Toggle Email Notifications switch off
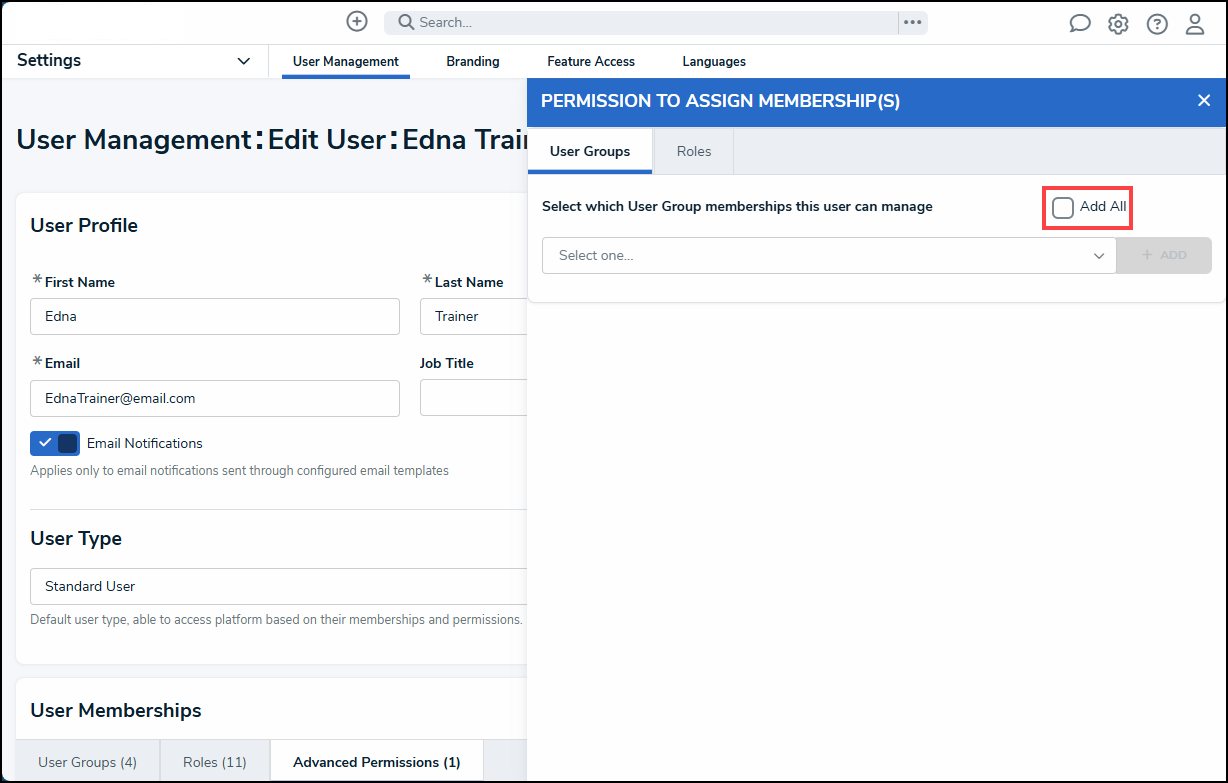This screenshot has width=1228, height=783. point(55,443)
